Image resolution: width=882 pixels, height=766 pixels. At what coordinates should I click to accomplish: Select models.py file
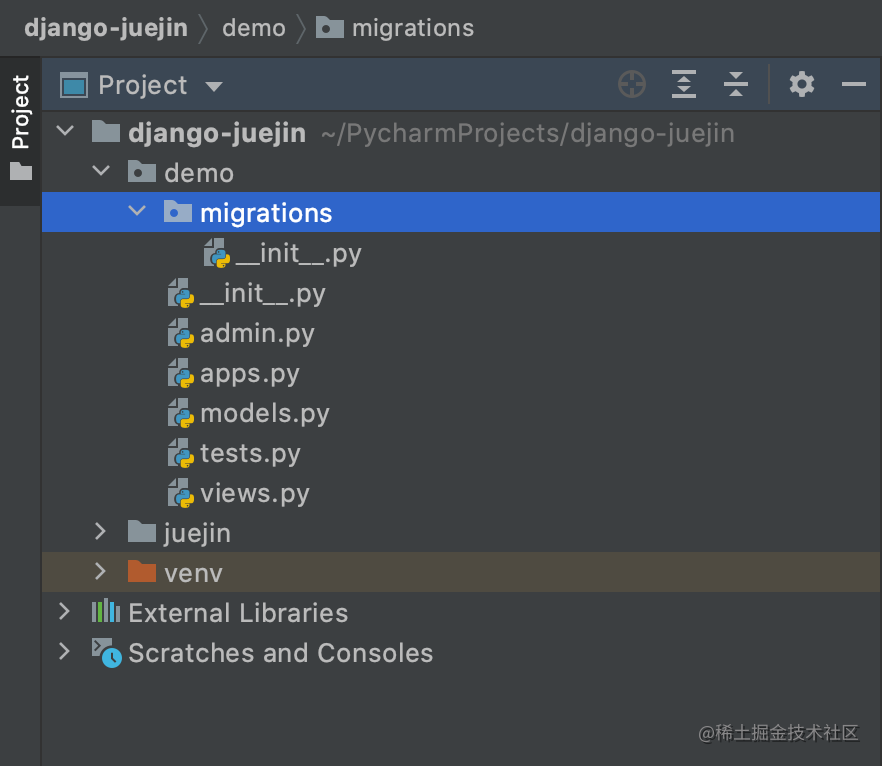pyautogui.click(x=461, y=413)
